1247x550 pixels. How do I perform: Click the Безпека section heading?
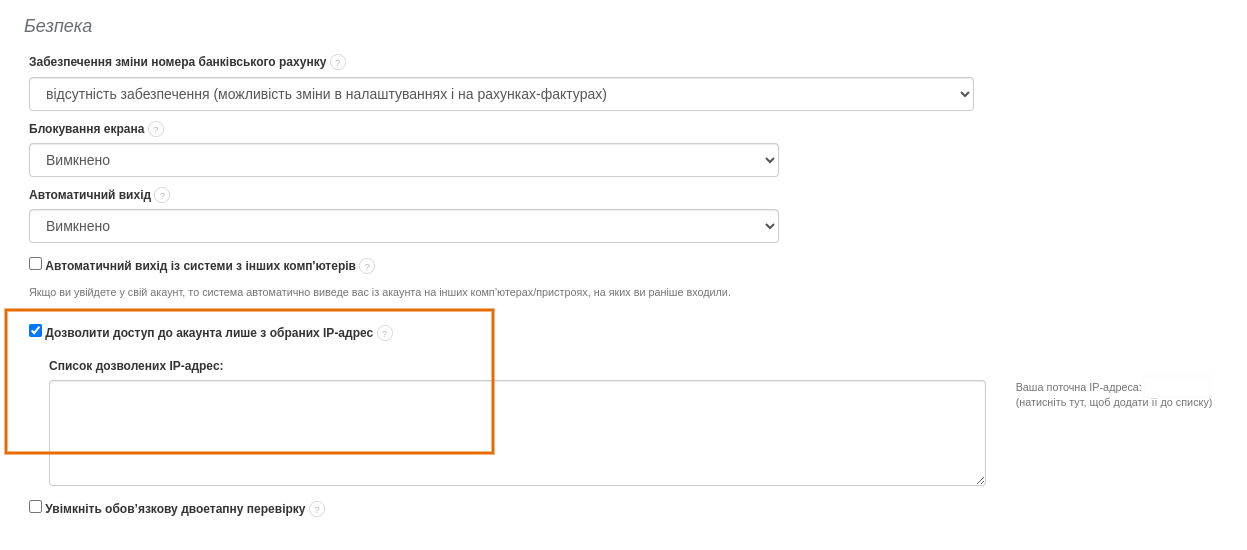58,26
